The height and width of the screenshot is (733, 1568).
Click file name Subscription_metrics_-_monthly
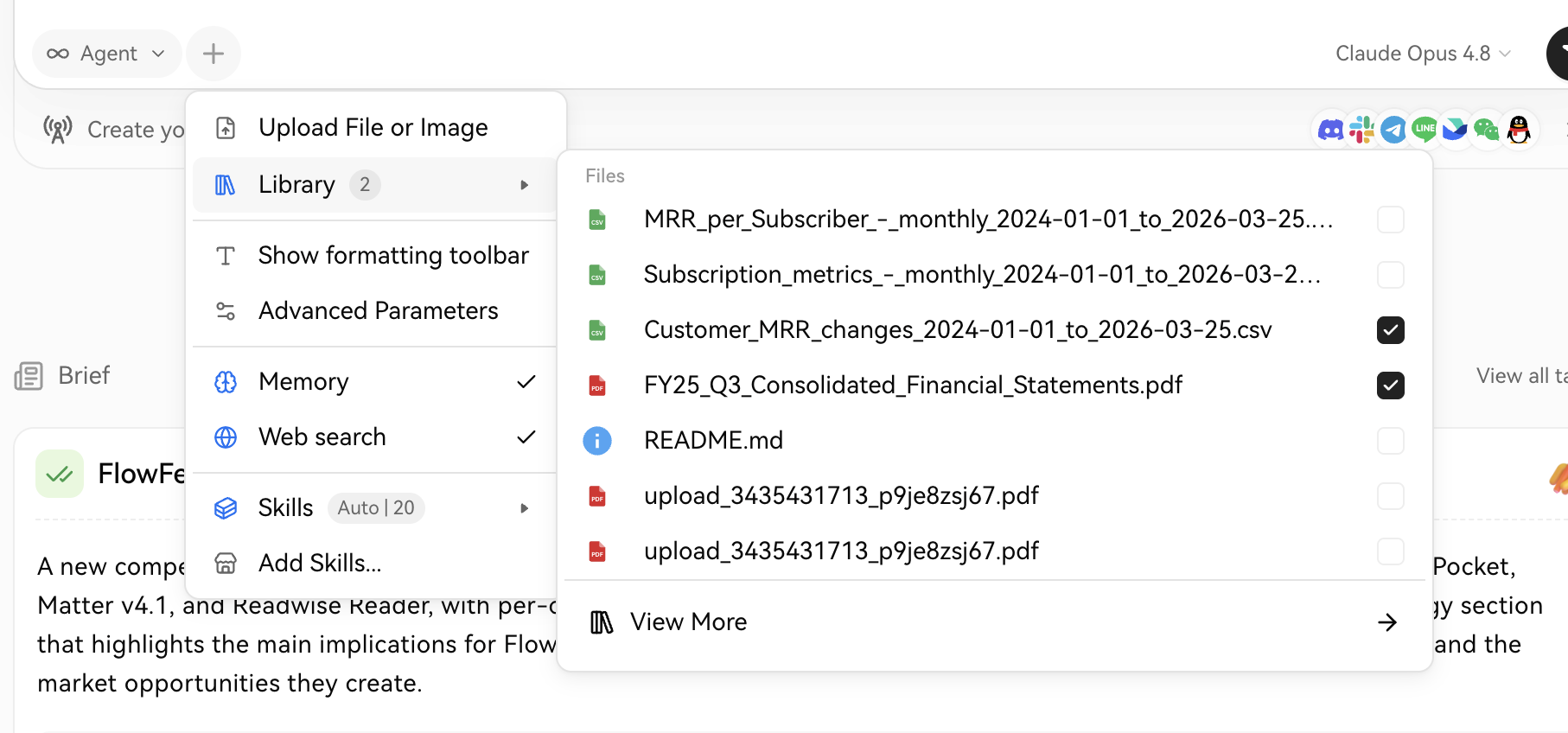(982, 275)
